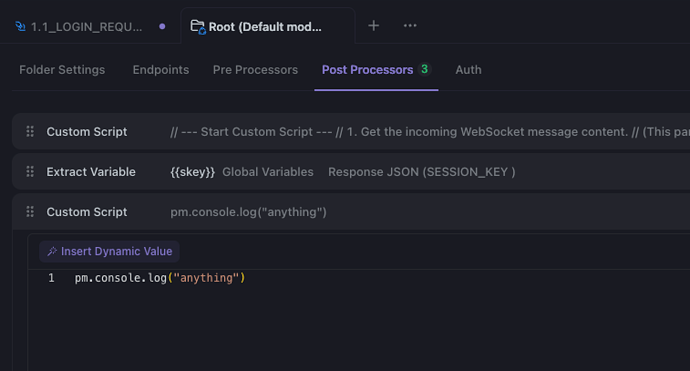The height and width of the screenshot is (371, 690).
Task: Open the Folder Settings tab
Action: (62, 70)
